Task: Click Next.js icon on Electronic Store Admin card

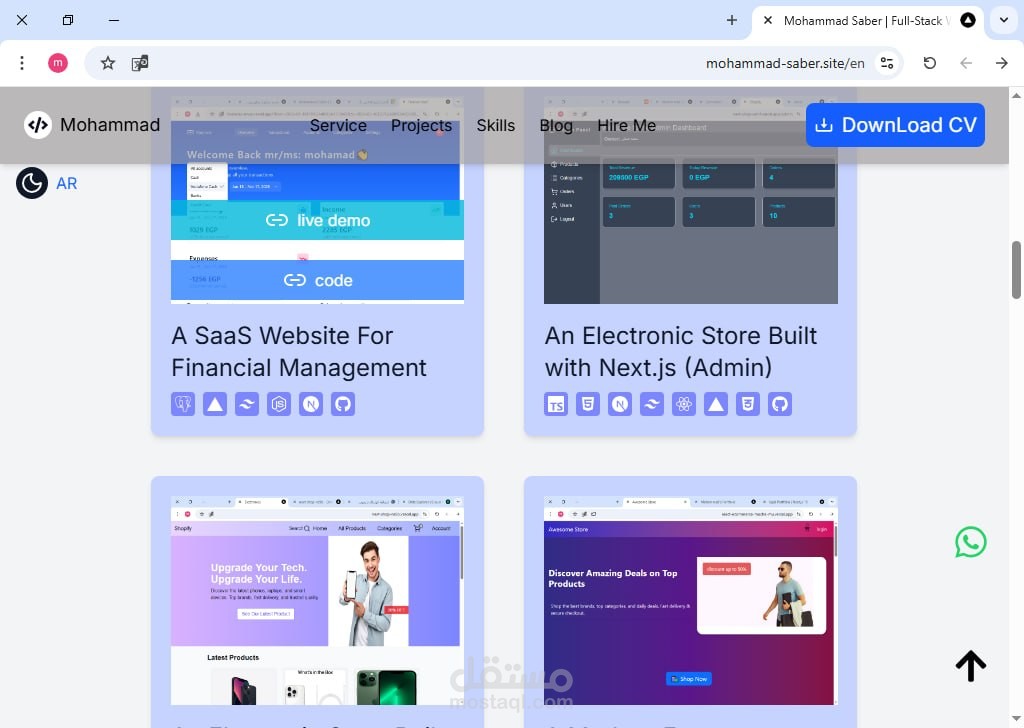Action: (620, 404)
